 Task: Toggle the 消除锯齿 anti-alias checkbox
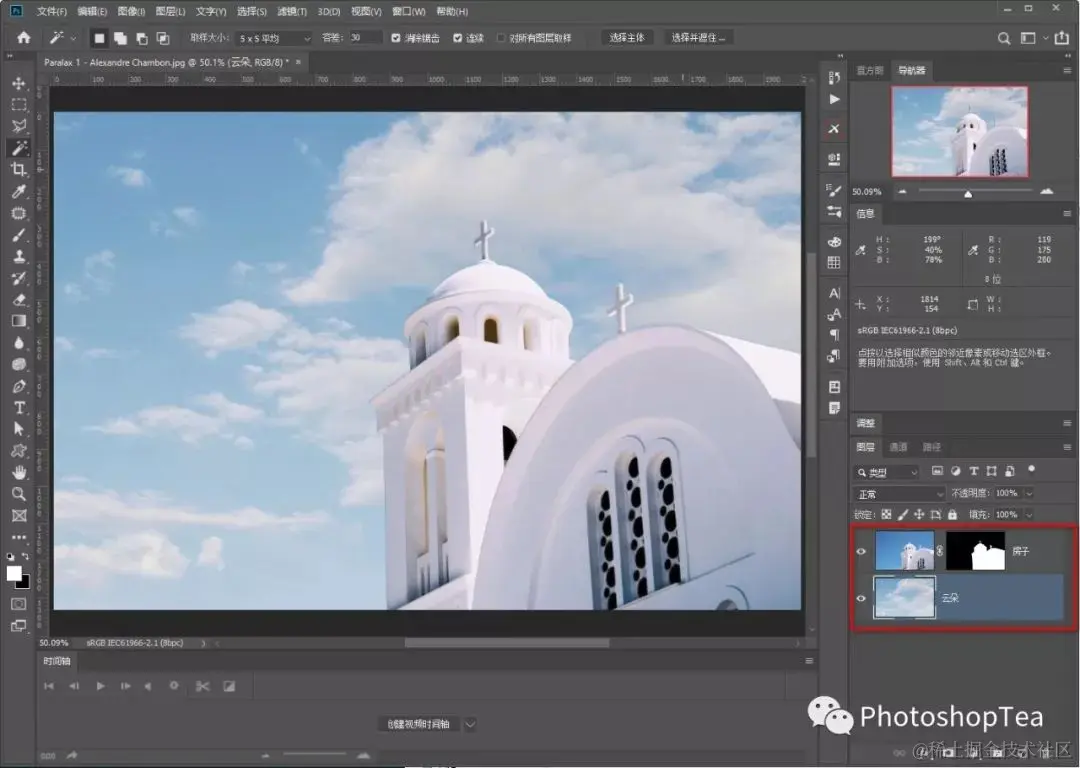(x=396, y=38)
